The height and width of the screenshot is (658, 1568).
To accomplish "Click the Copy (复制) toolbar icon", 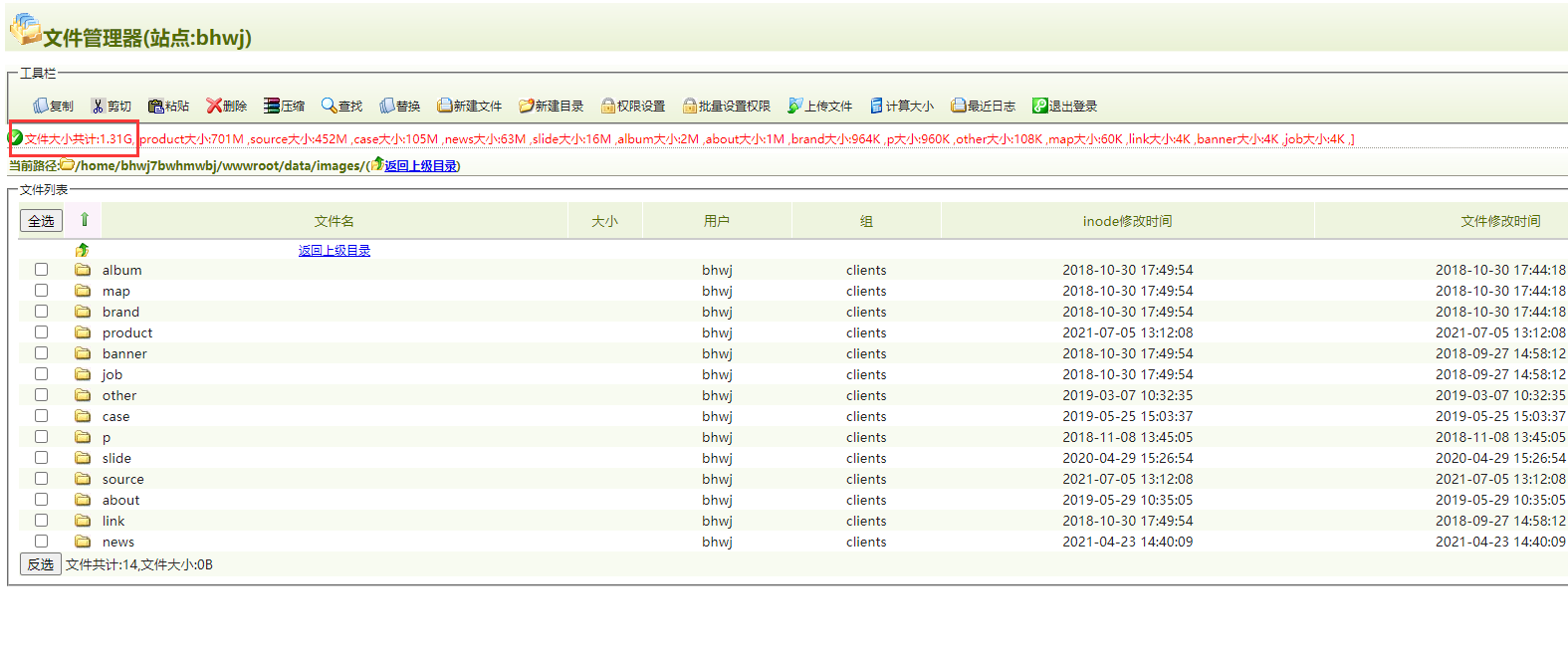I will [41, 106].
